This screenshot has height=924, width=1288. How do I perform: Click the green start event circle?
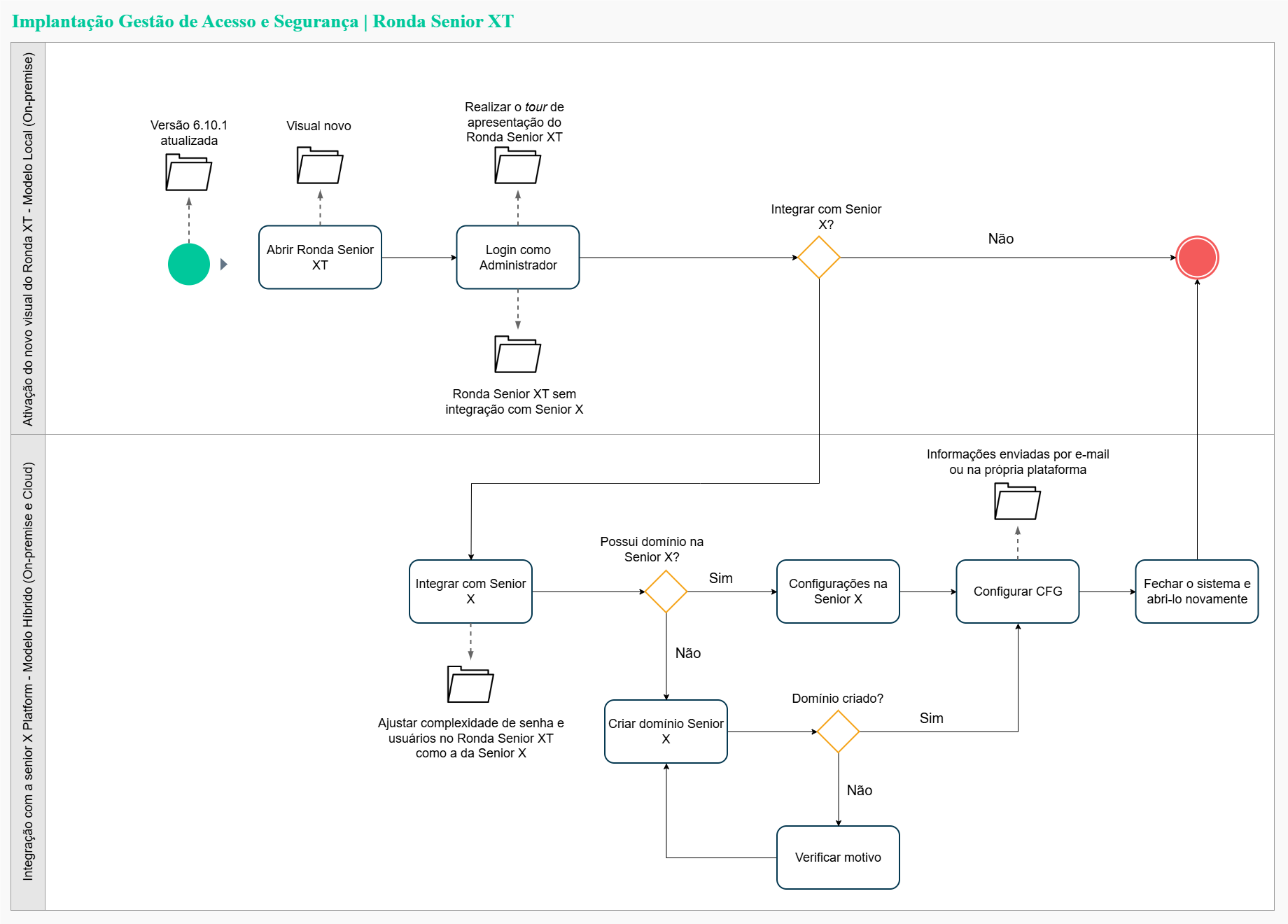pyautogui.click(x=189, y=264)
